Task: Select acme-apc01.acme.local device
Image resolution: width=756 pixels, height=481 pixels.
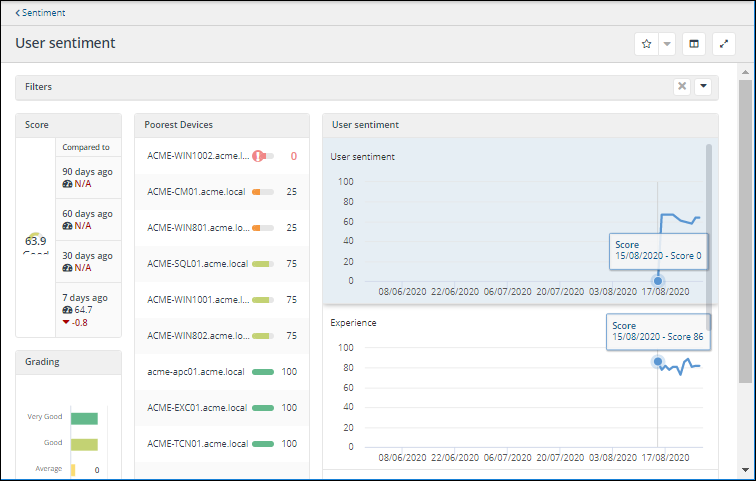Action: click(196, 372)
